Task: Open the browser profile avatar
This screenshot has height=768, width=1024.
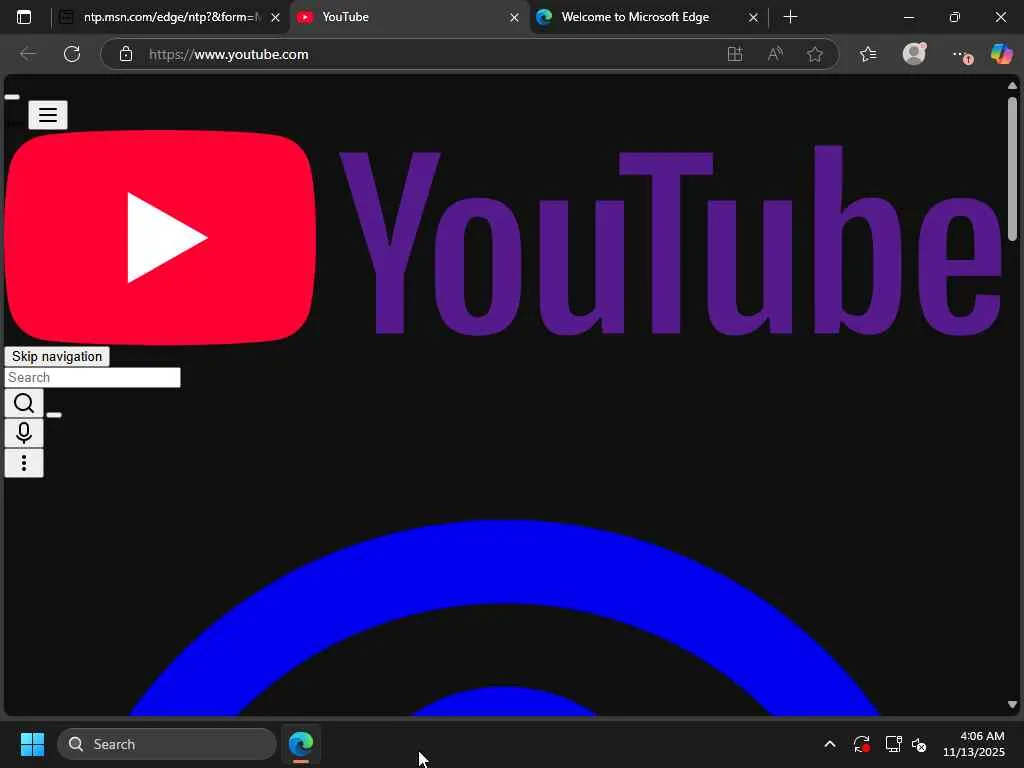Action: (x=914, y=54)
